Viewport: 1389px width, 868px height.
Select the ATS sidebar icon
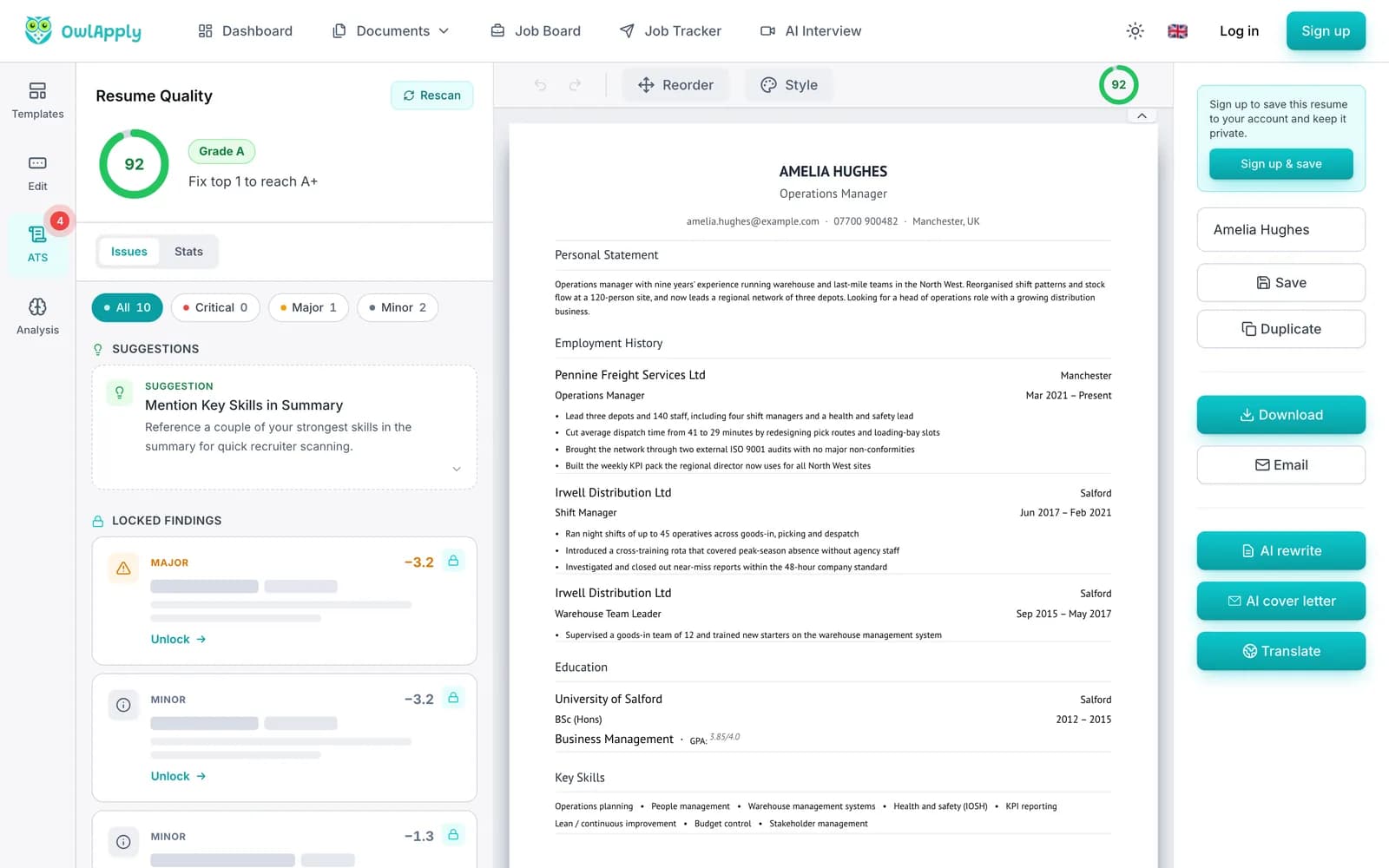[37, 244]
